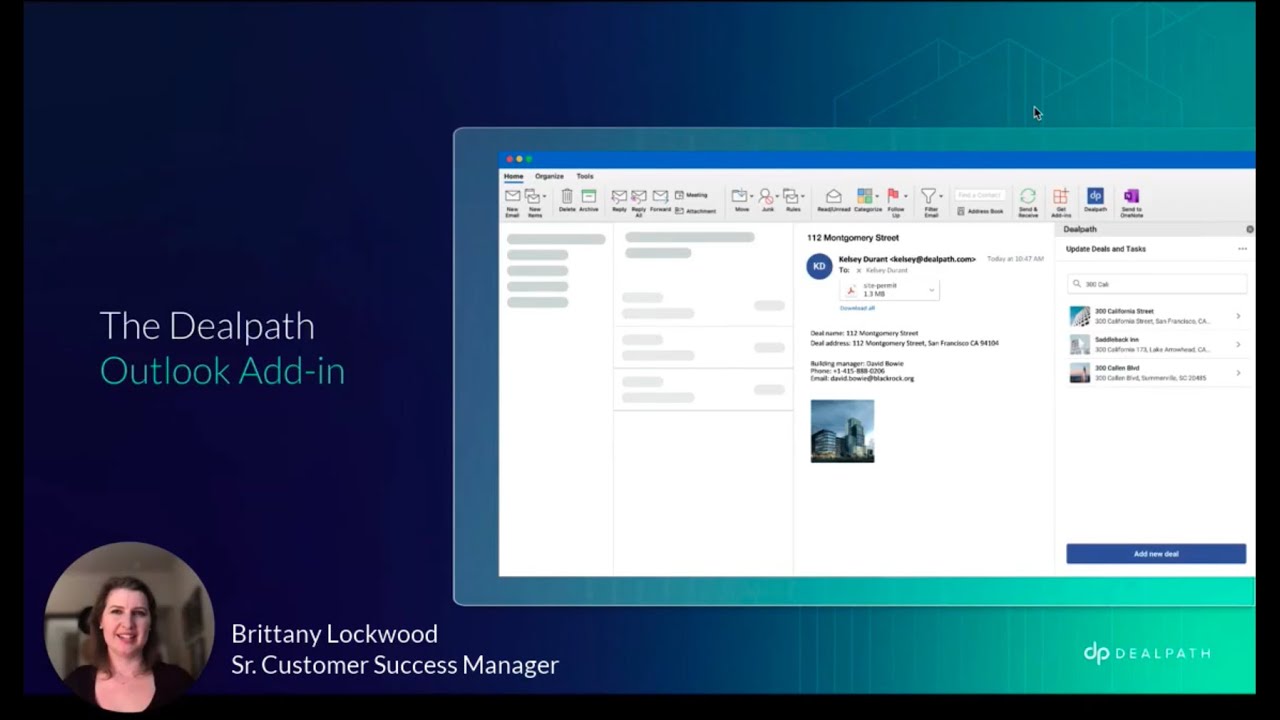
Task: Click the Kelsey Durant sender name
Action: click(907, 259)
